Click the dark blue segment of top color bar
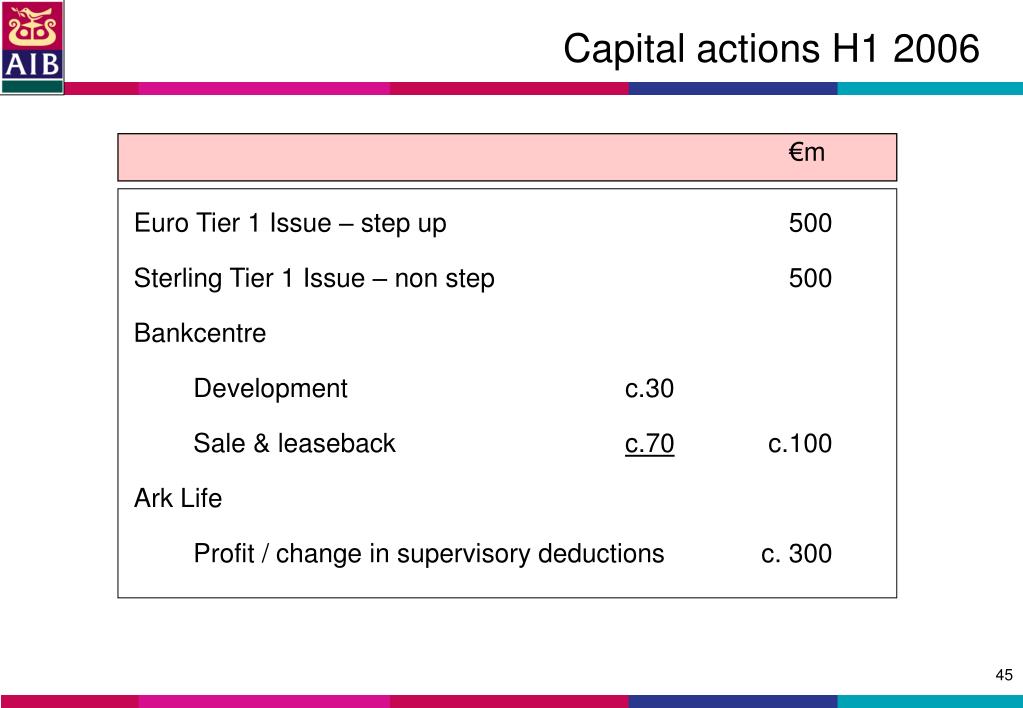Image resolution: width=1023 pixels, height=708 pixels. coord(733,88)
